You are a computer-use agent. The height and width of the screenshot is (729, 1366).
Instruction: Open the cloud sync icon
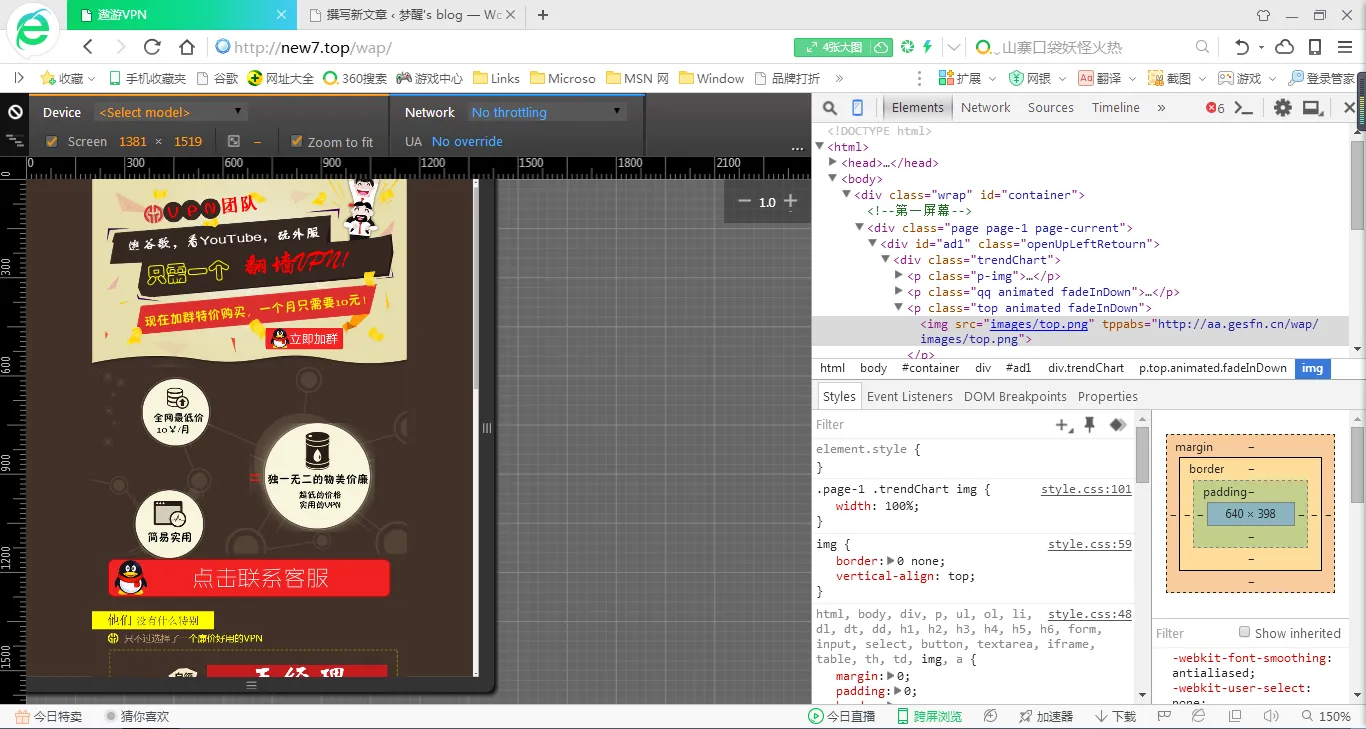click(1285, 47)
